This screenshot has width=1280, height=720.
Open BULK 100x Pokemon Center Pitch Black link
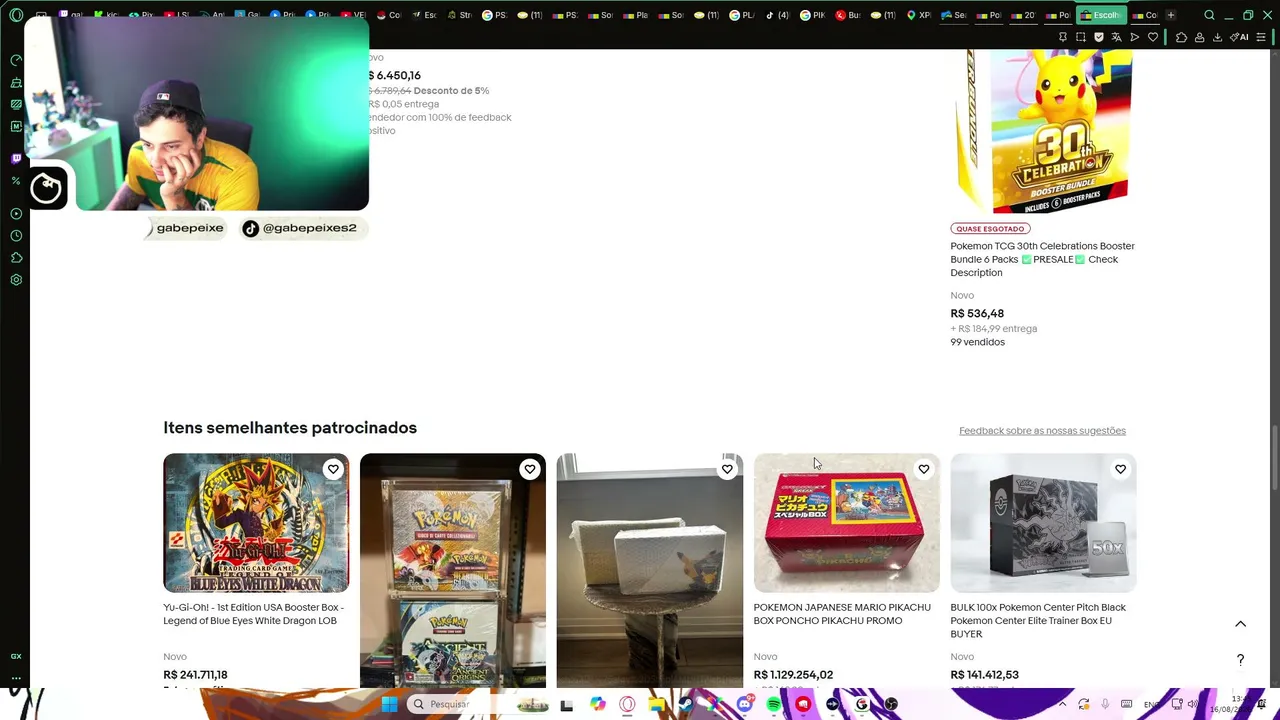[x=1038, y=621]
